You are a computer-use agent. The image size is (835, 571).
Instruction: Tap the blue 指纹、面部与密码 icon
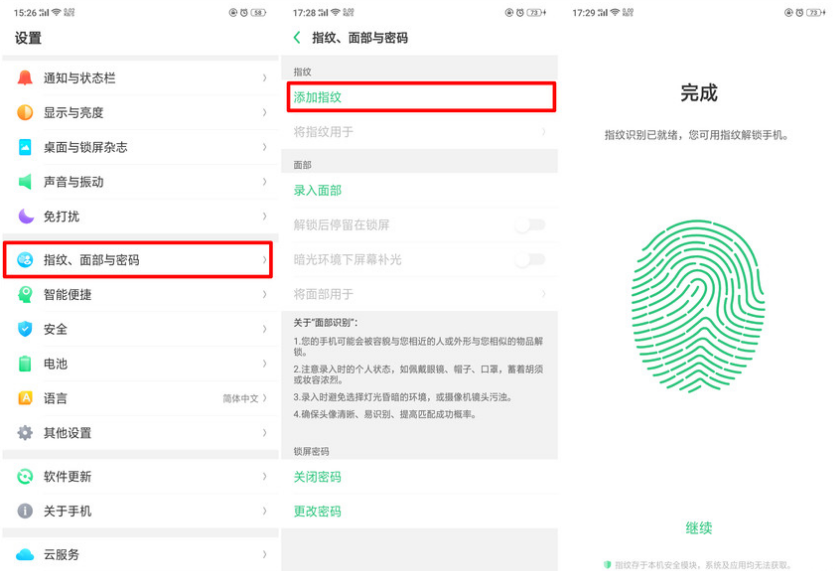pos(25,260)
